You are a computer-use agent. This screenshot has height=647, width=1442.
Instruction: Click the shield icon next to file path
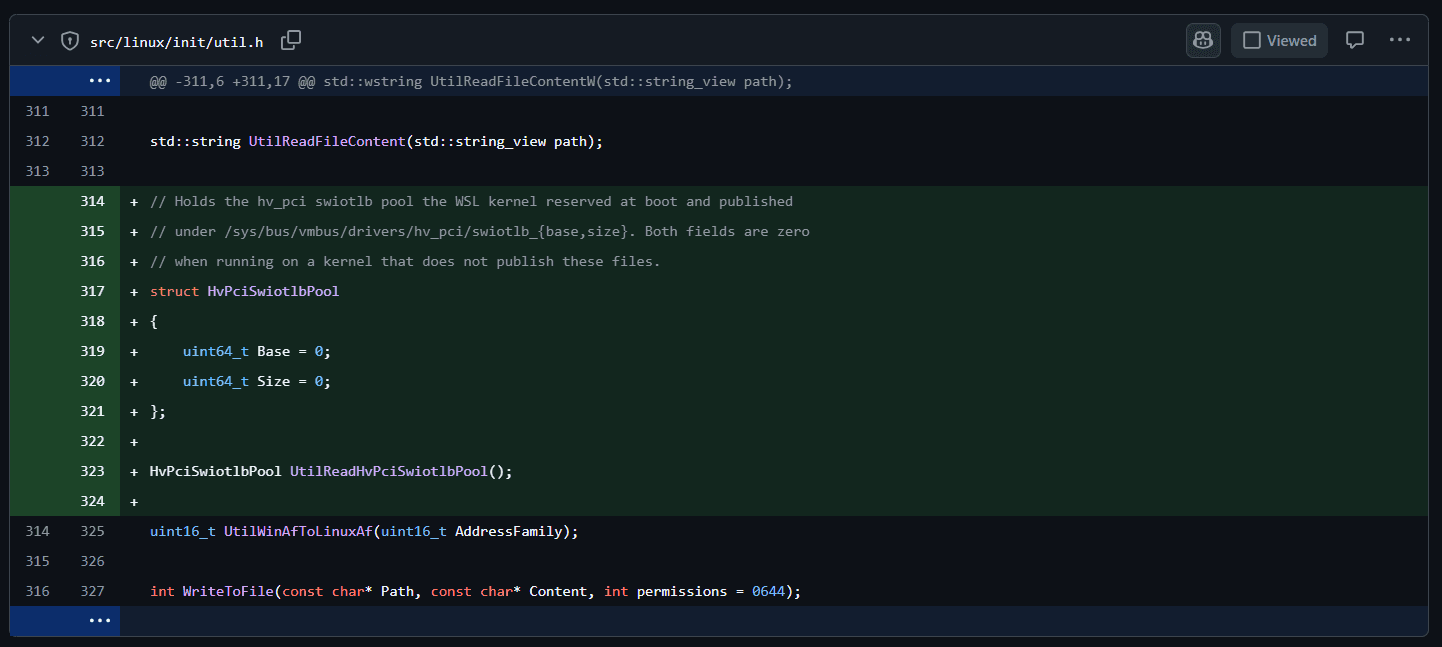70,41
